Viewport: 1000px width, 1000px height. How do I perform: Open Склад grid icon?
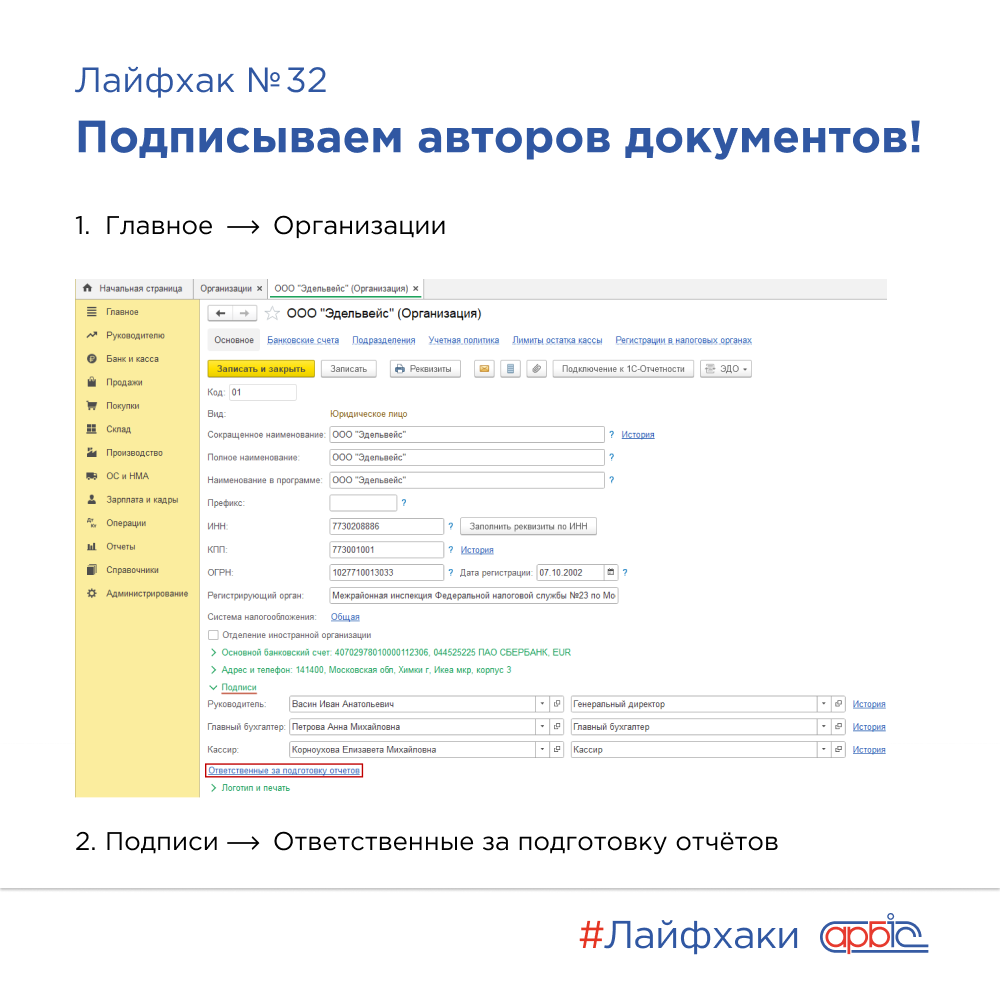tap(92, 429)
